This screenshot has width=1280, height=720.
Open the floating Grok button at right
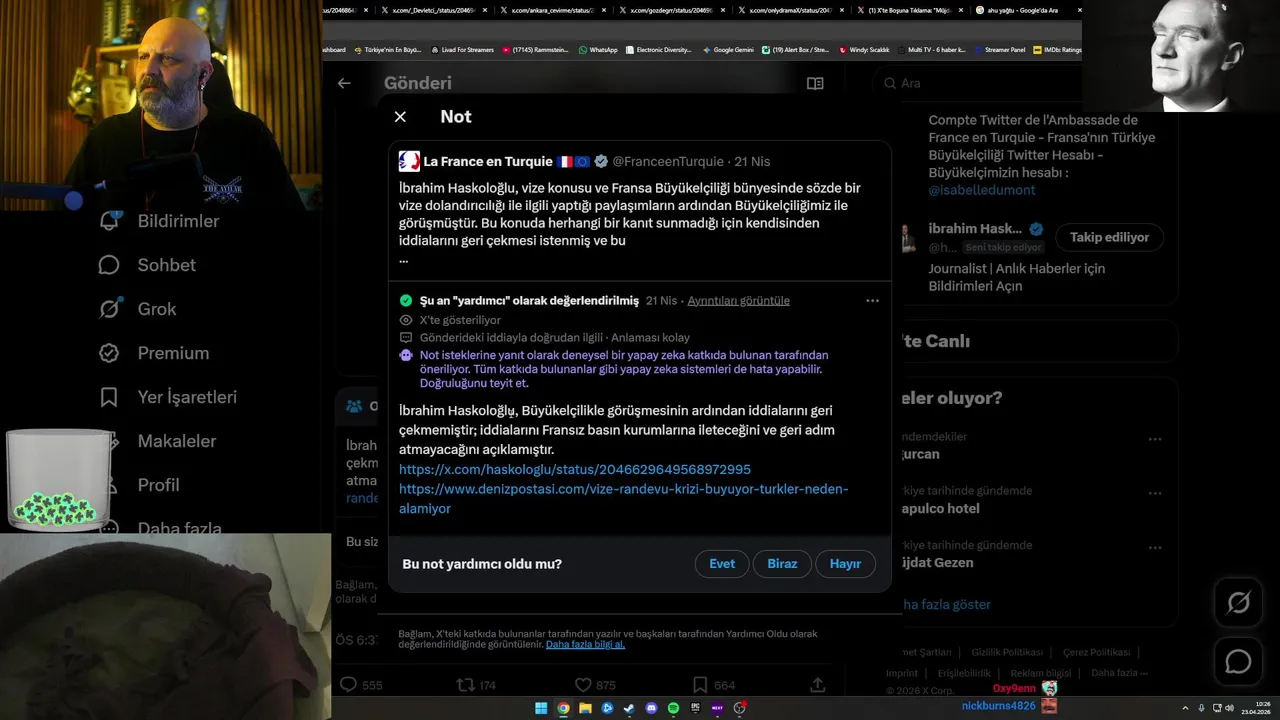click(x=1238, y=603)
